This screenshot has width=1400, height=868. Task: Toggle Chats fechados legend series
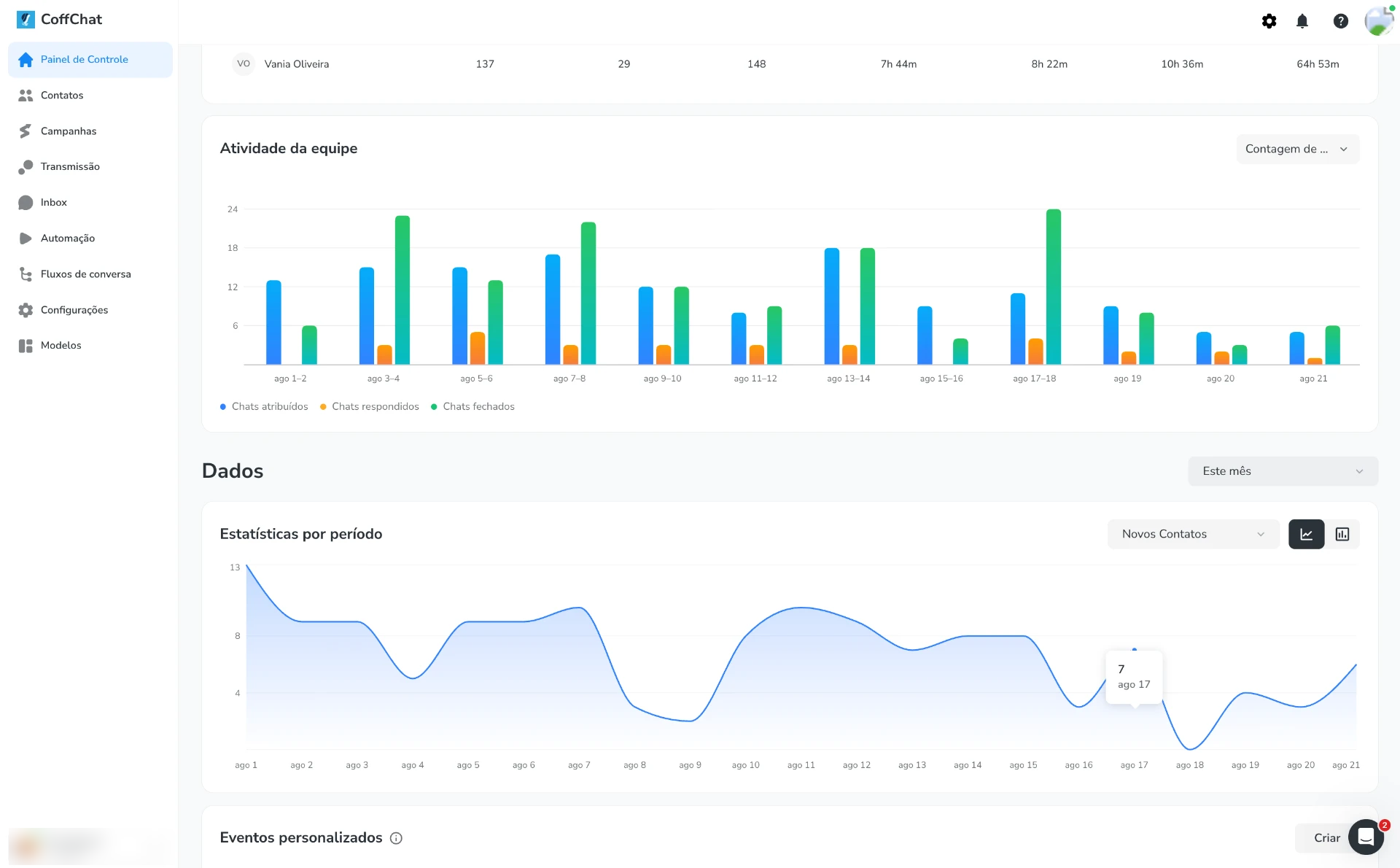(472, 407)
